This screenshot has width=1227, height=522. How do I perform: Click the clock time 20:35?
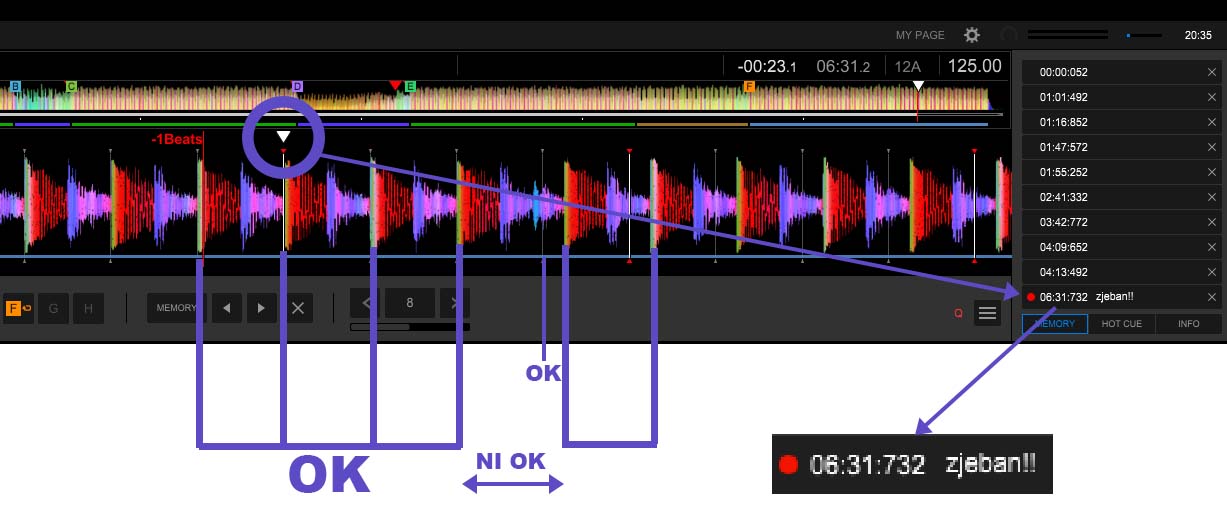(1198, 35)
